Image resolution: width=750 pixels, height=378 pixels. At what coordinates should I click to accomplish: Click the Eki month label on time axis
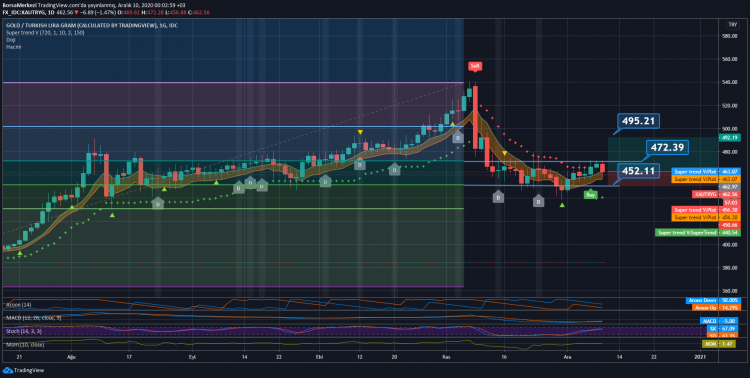[320, 357]
